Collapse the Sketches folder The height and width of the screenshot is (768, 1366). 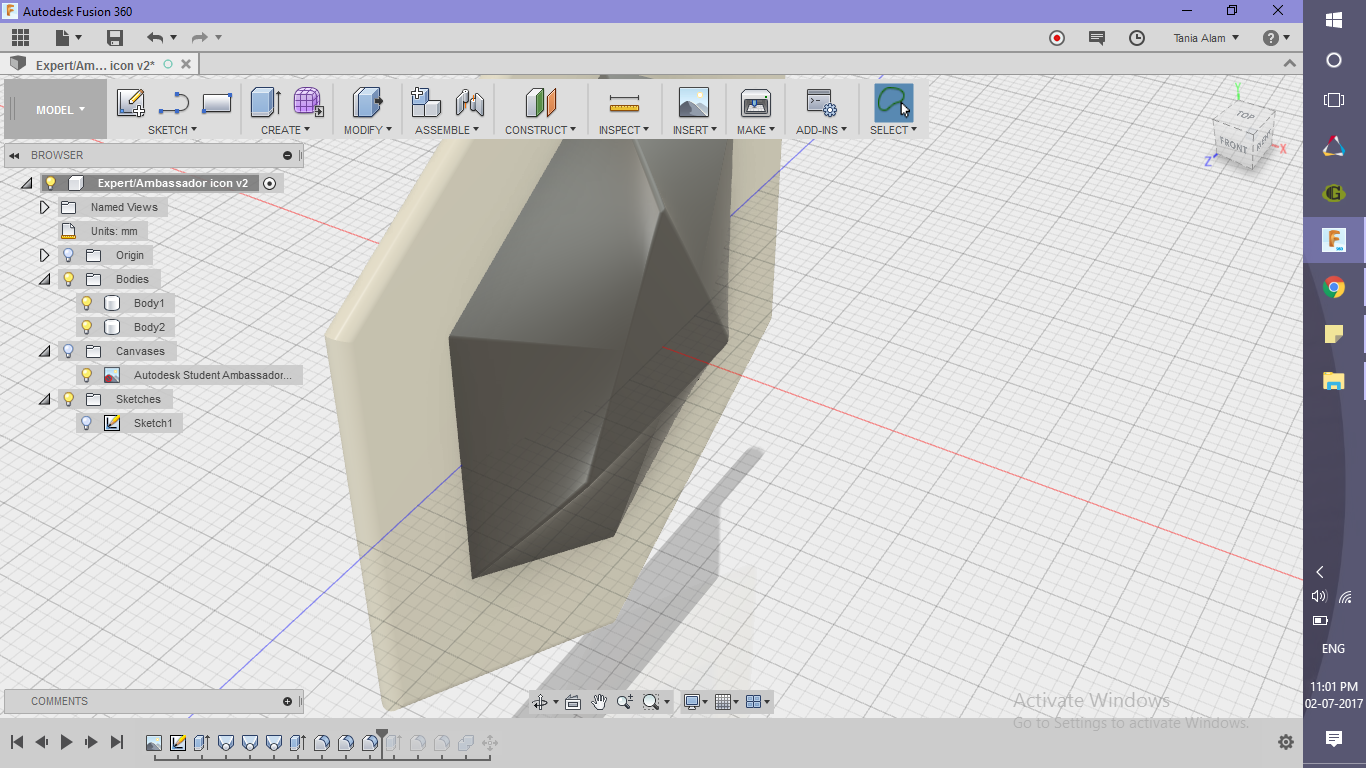44,399
